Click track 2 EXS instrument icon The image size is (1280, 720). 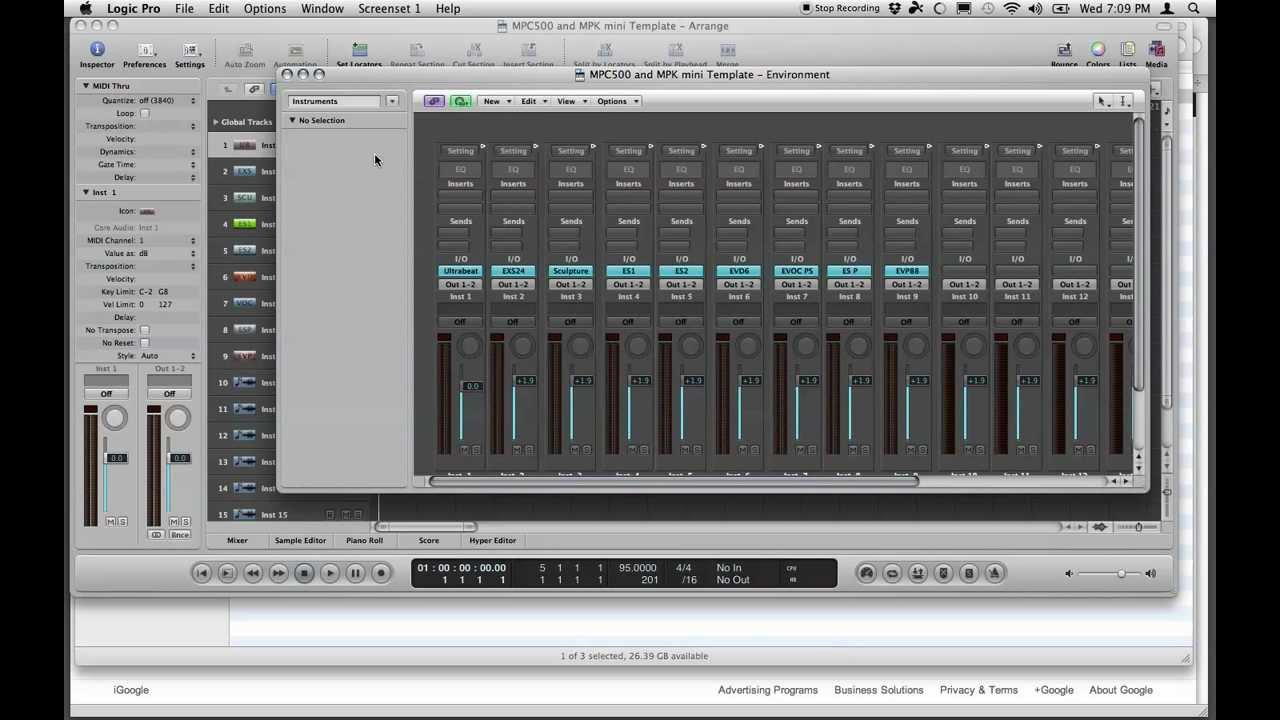click(x=244, y=171)
